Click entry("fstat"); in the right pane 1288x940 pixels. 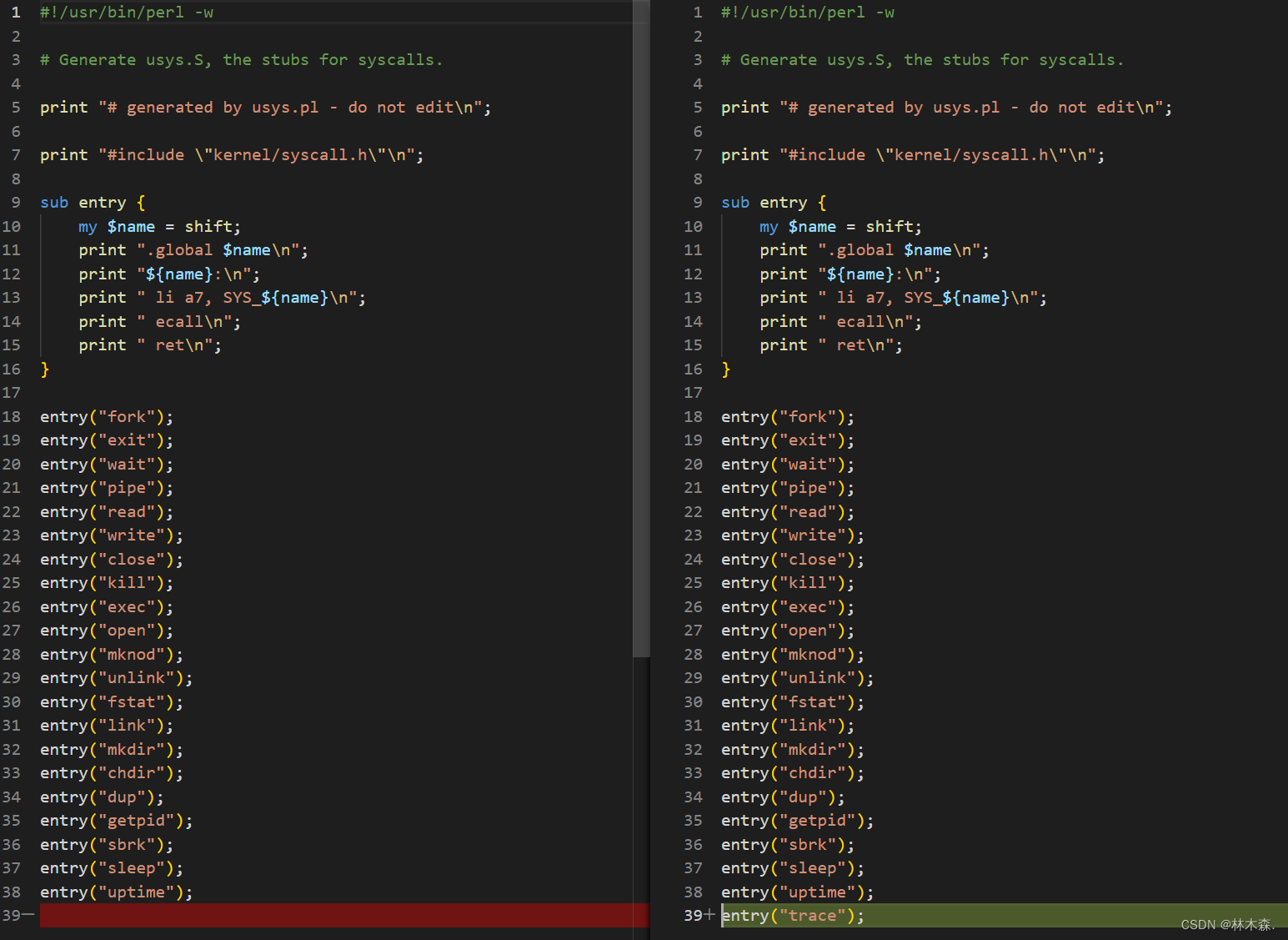(x=793, y=702)
